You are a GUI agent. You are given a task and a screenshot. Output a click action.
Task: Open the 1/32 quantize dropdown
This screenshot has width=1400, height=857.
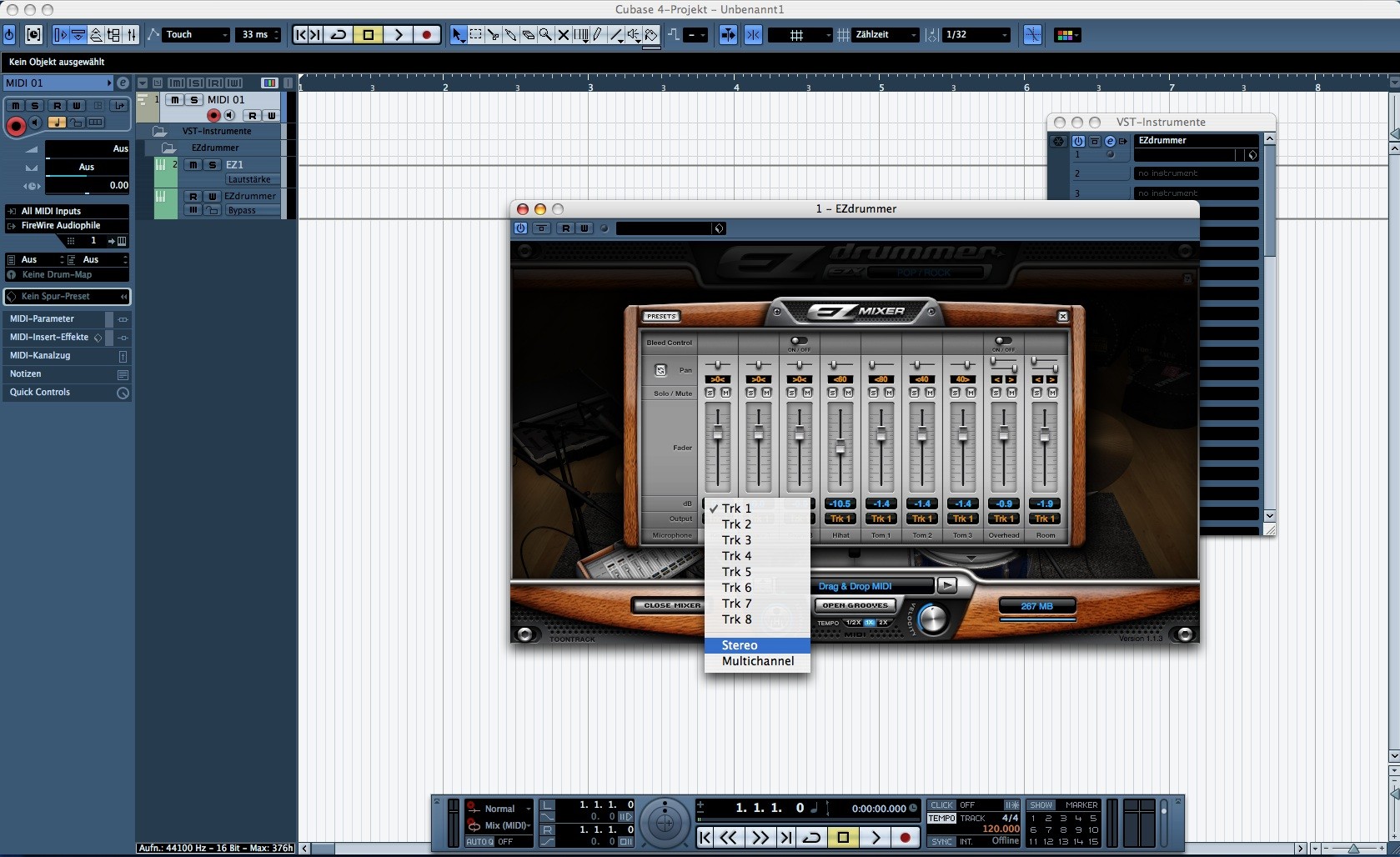[976, 35]
